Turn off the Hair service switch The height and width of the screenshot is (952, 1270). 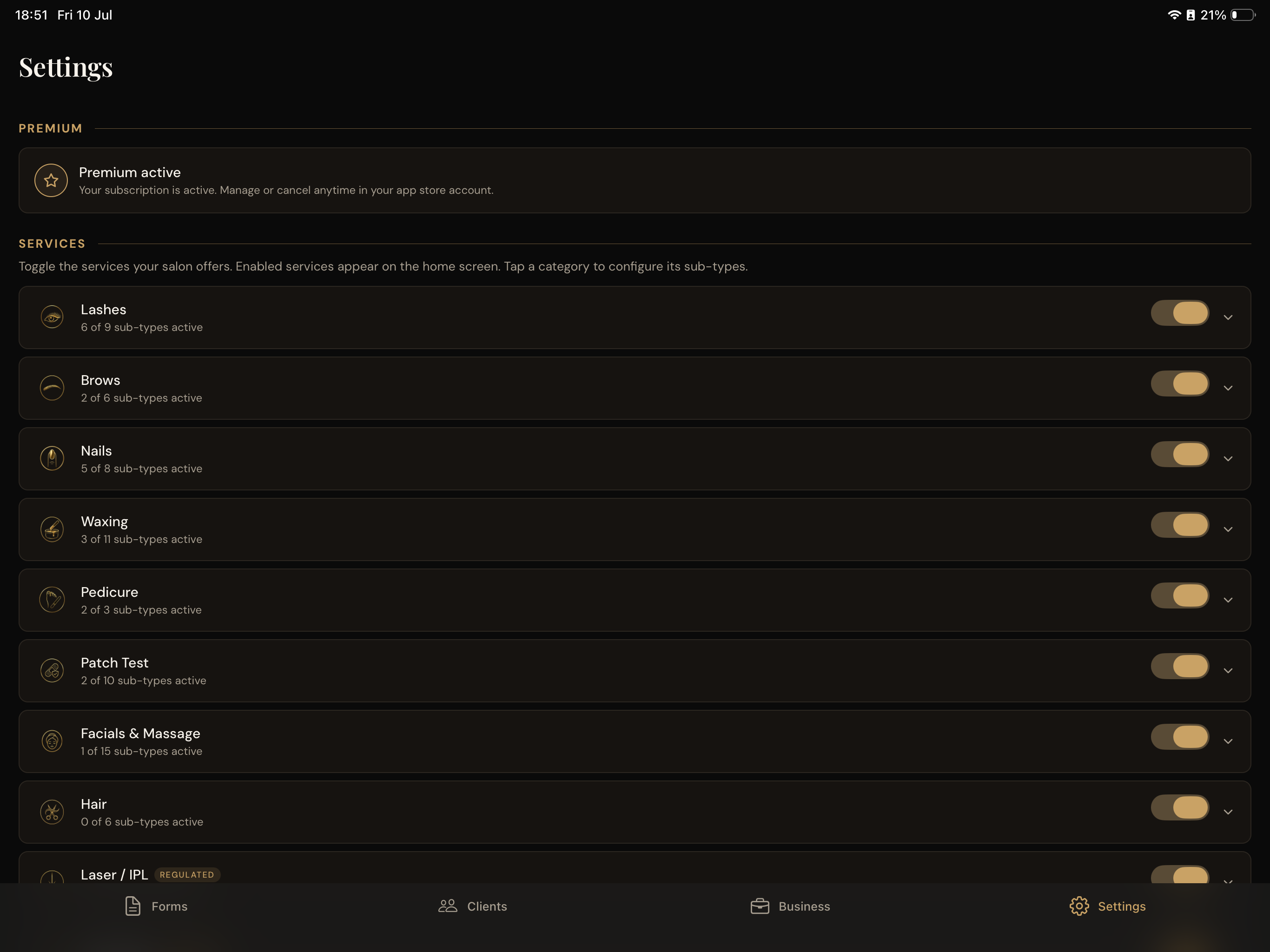[x=1180, y=807]
